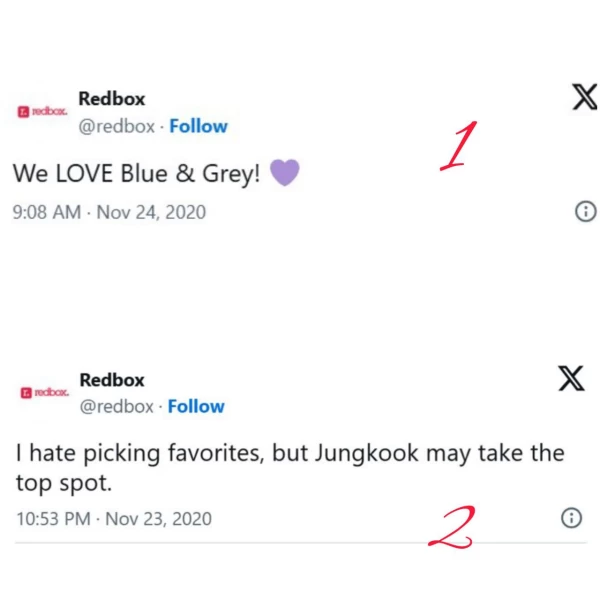Click the X logo on the second tweet

point(571,378)
